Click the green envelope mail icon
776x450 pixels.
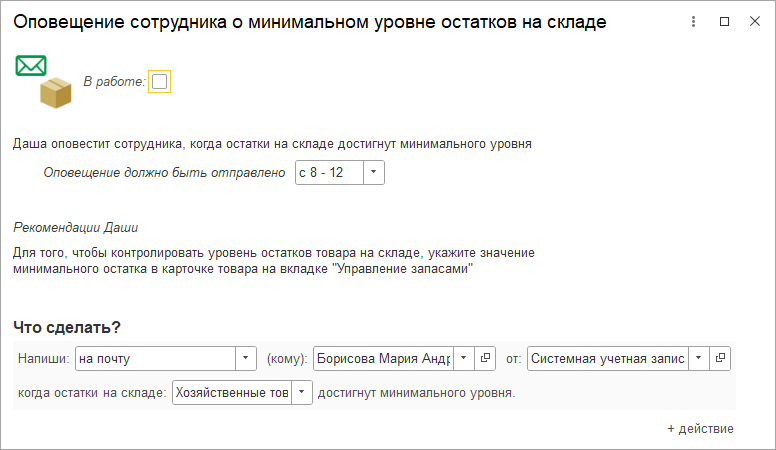pyautogui.click(x=31, y=66)
